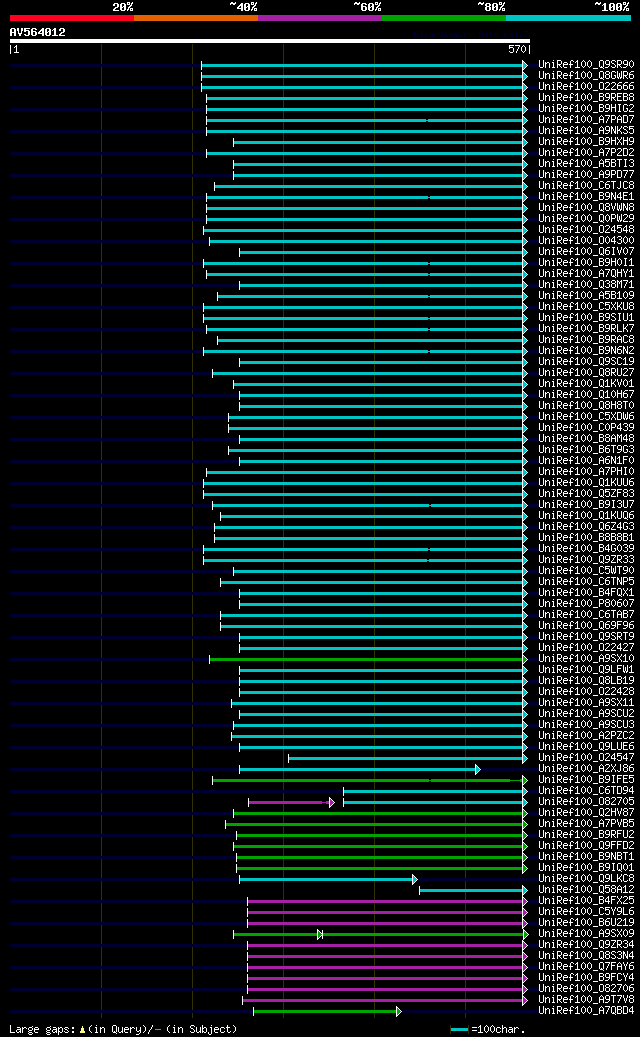Open hit UniRef100_Q8GWR6
The width and height of the screenshot is (640, 1037).
point(586,76)
